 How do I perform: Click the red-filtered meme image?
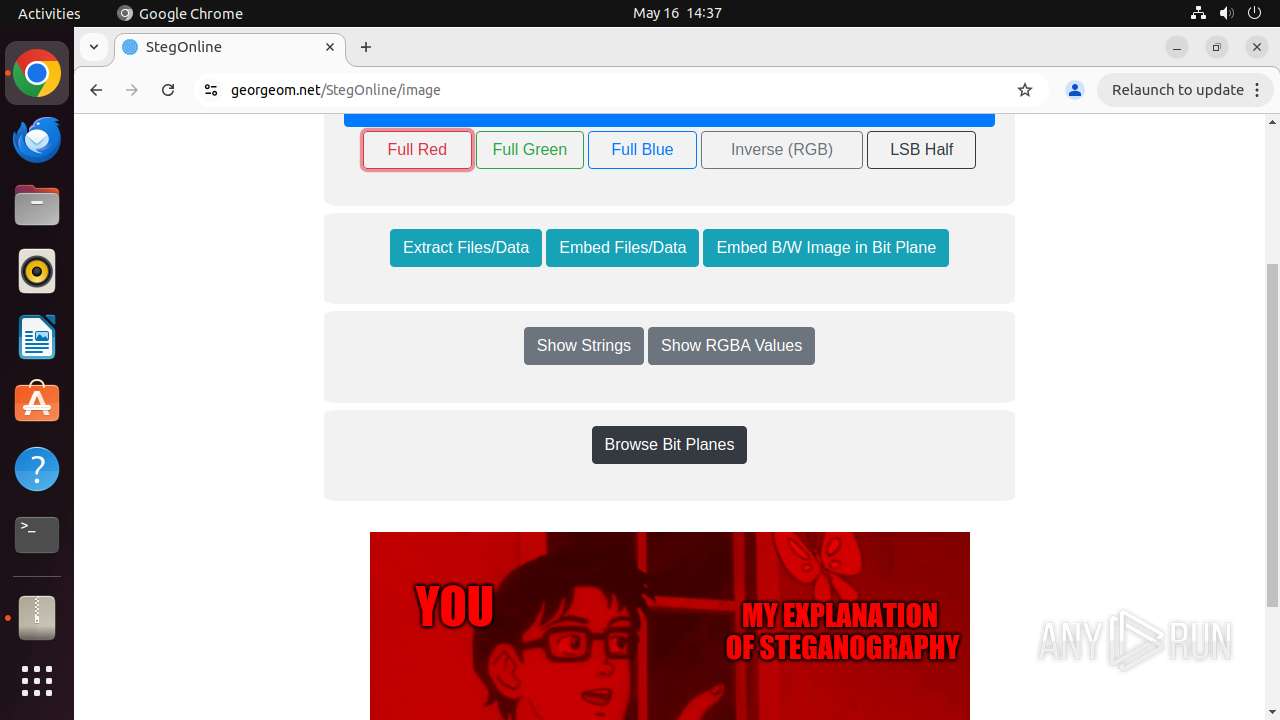[x=670, y=626]
